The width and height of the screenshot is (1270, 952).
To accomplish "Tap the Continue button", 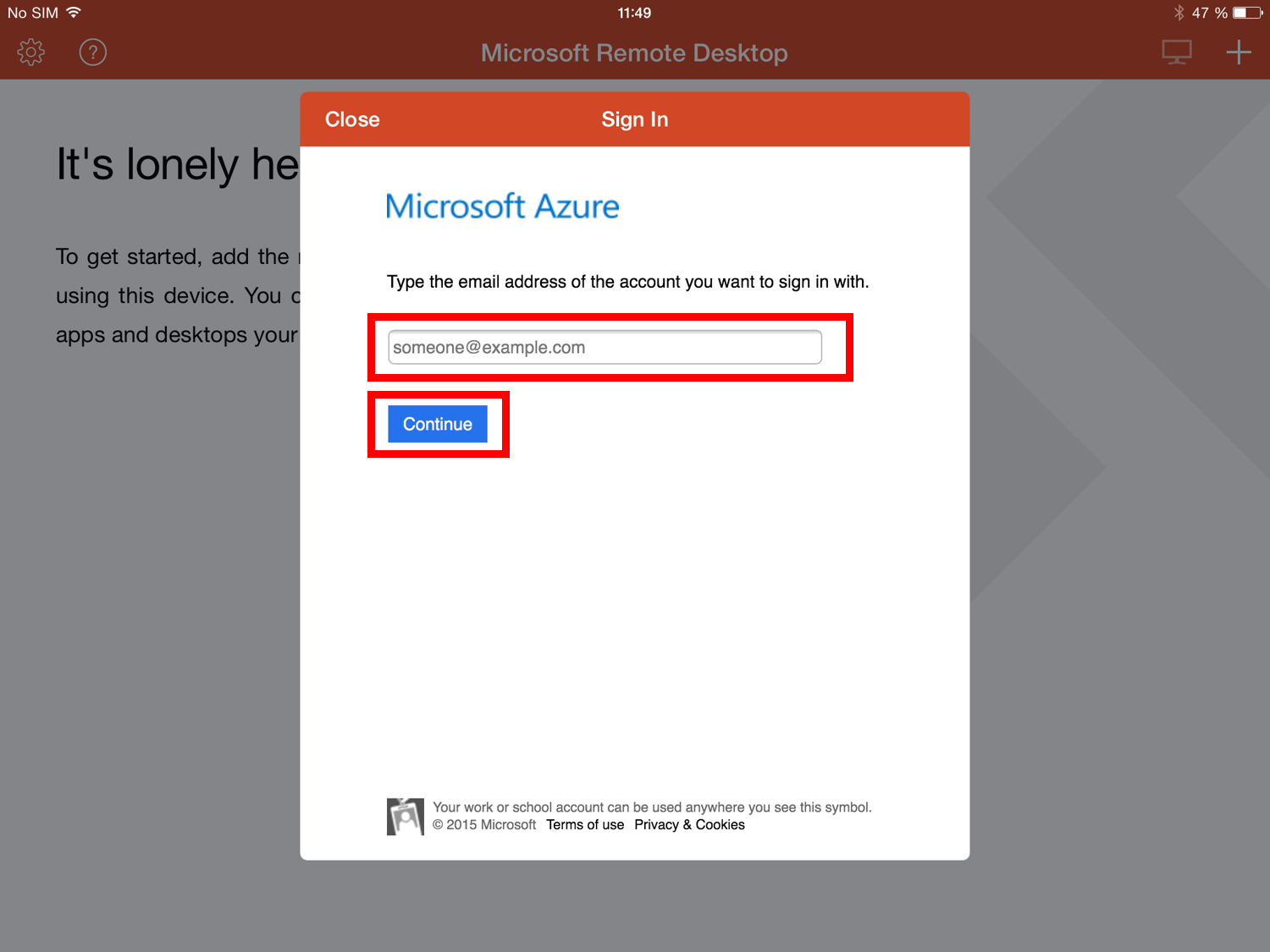I will pos(438,424).
